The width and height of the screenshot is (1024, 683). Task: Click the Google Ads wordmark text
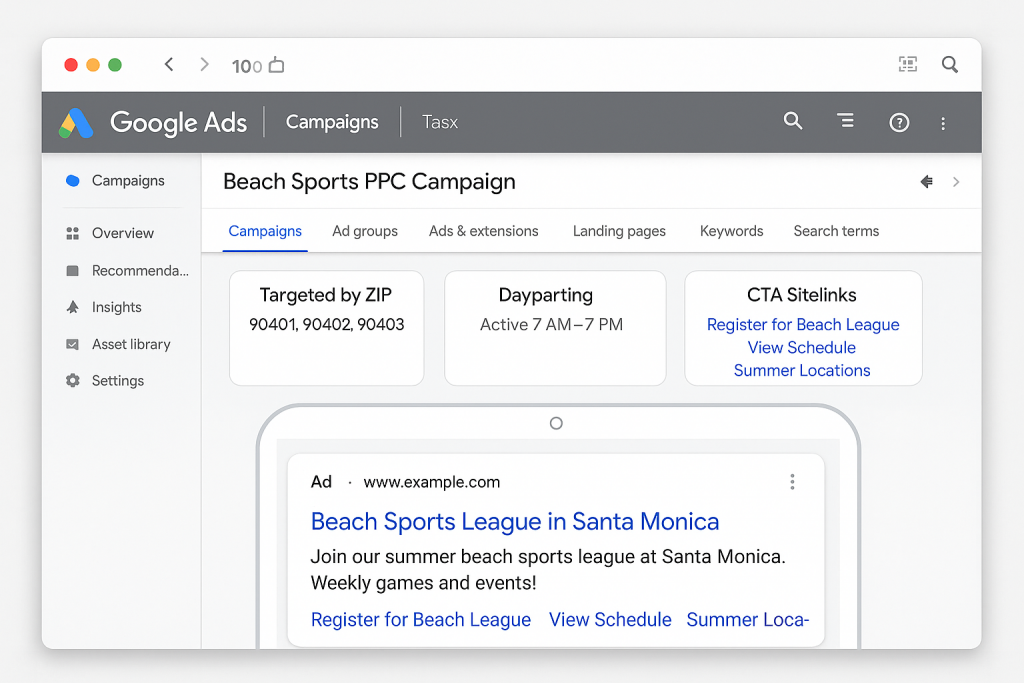[178, 123]
